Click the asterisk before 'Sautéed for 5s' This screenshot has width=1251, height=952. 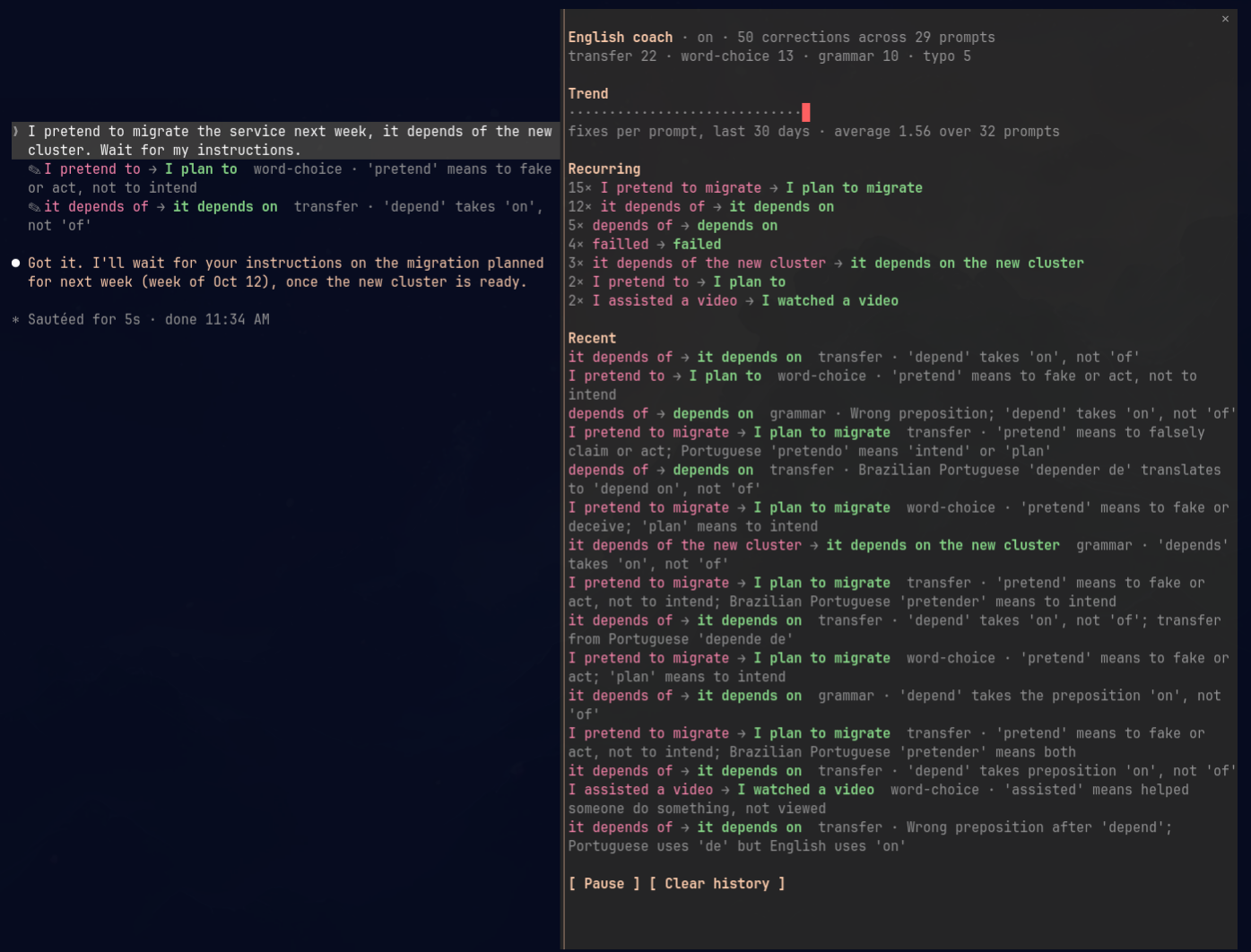click(x=16, y=320)
